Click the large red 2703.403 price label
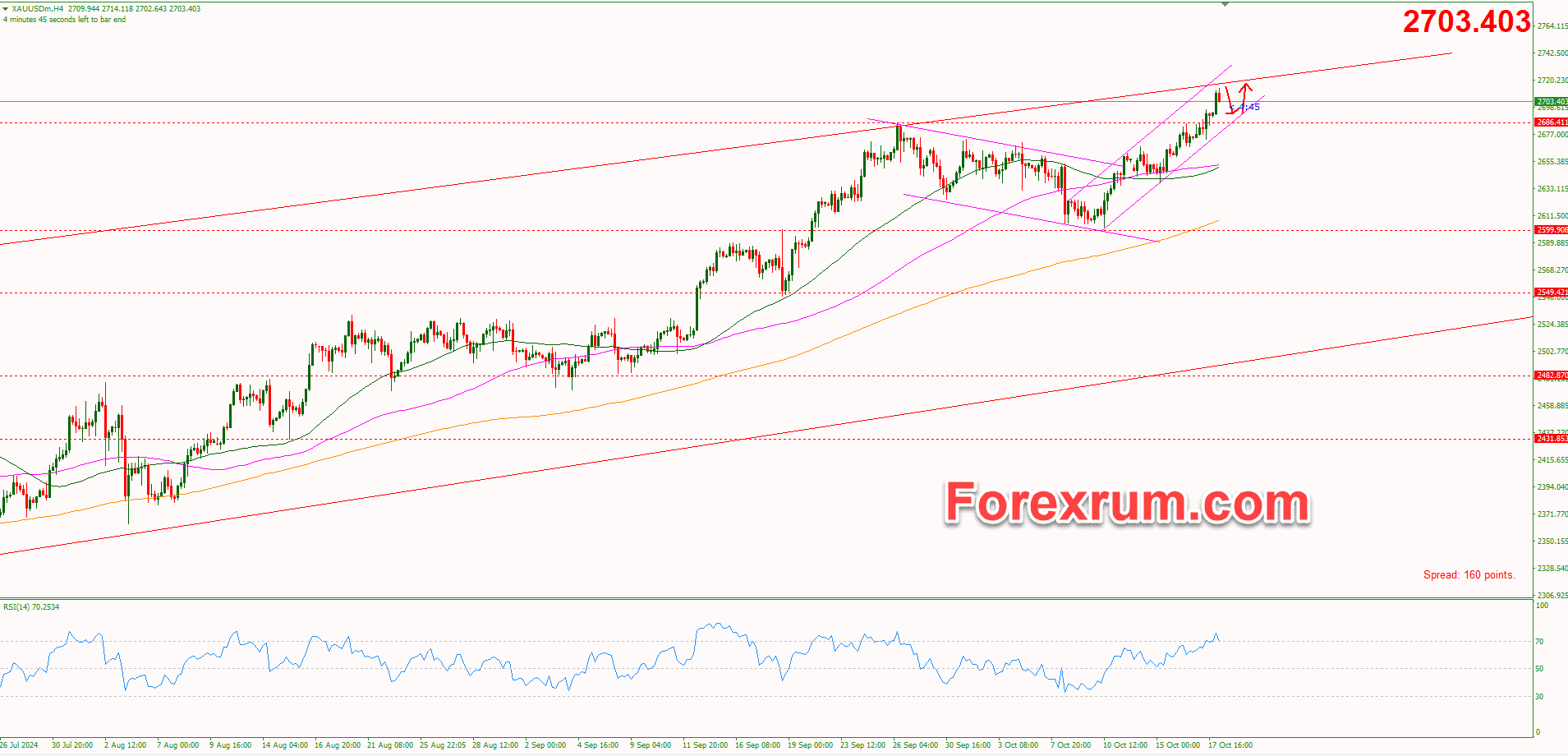 1466,21
